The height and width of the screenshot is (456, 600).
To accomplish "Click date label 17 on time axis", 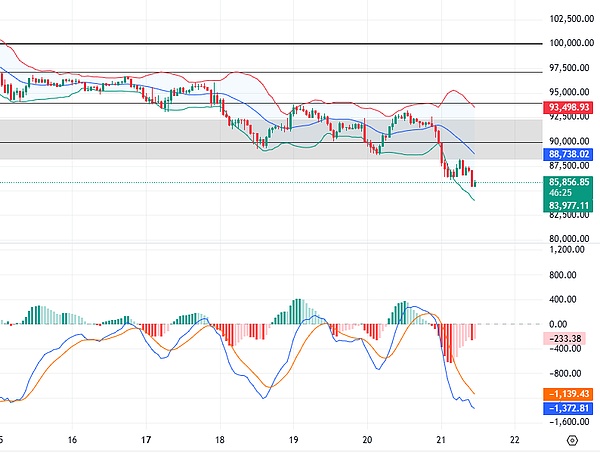I will [146, 440].
